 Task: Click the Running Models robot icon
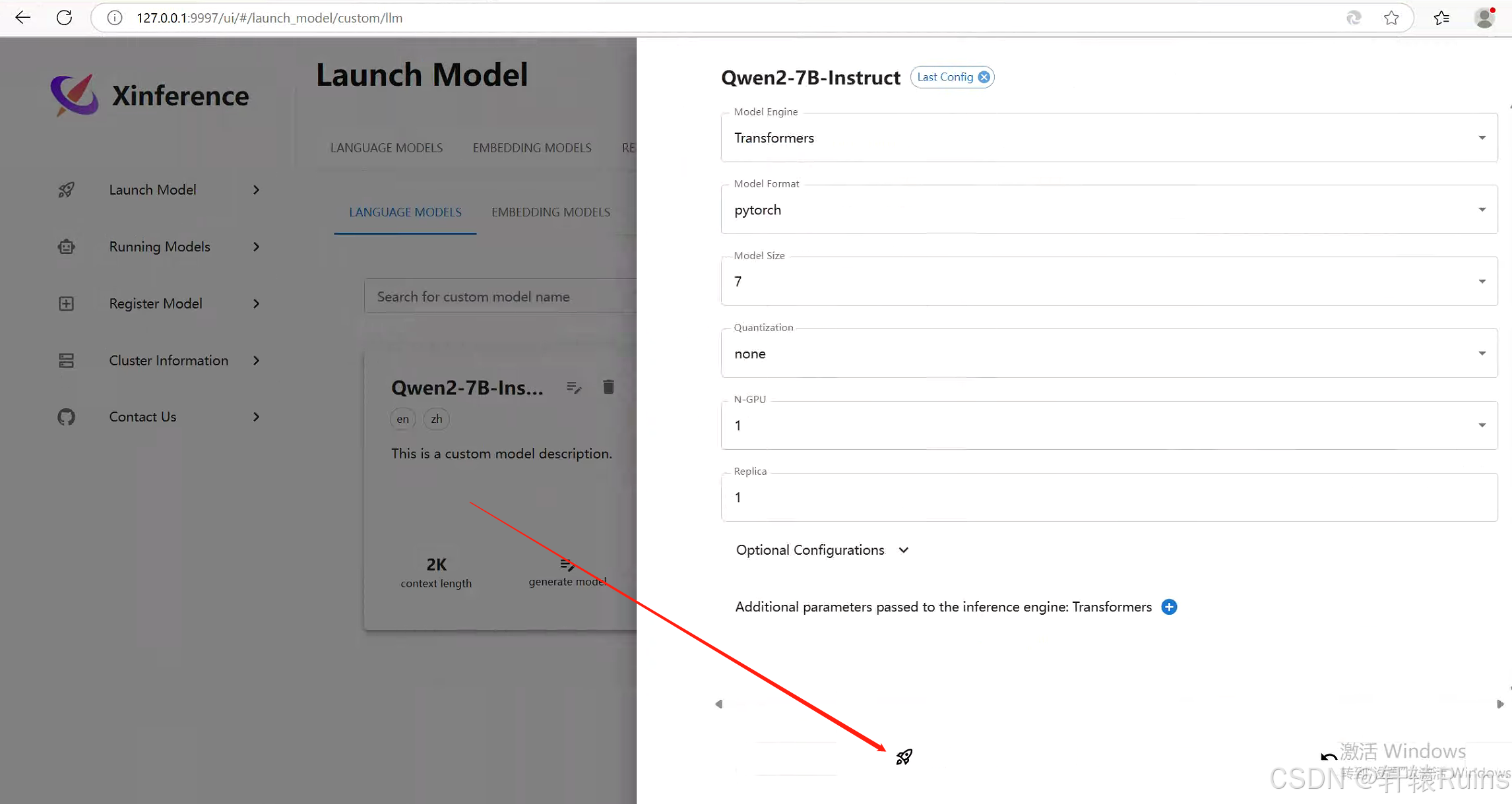click(x=66, y=247)
